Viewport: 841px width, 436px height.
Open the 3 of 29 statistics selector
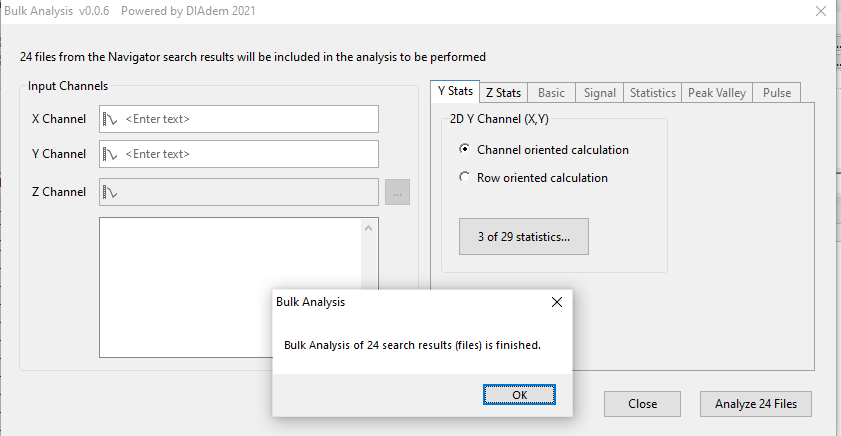tap(524, 237)
